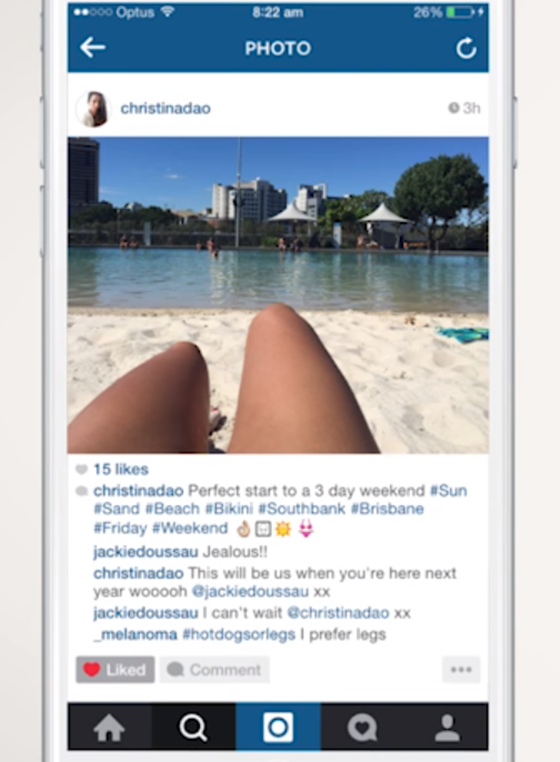View the 15 likes list
The height and width of the screenshot is (762, 560).
click(x=121, y=469)
